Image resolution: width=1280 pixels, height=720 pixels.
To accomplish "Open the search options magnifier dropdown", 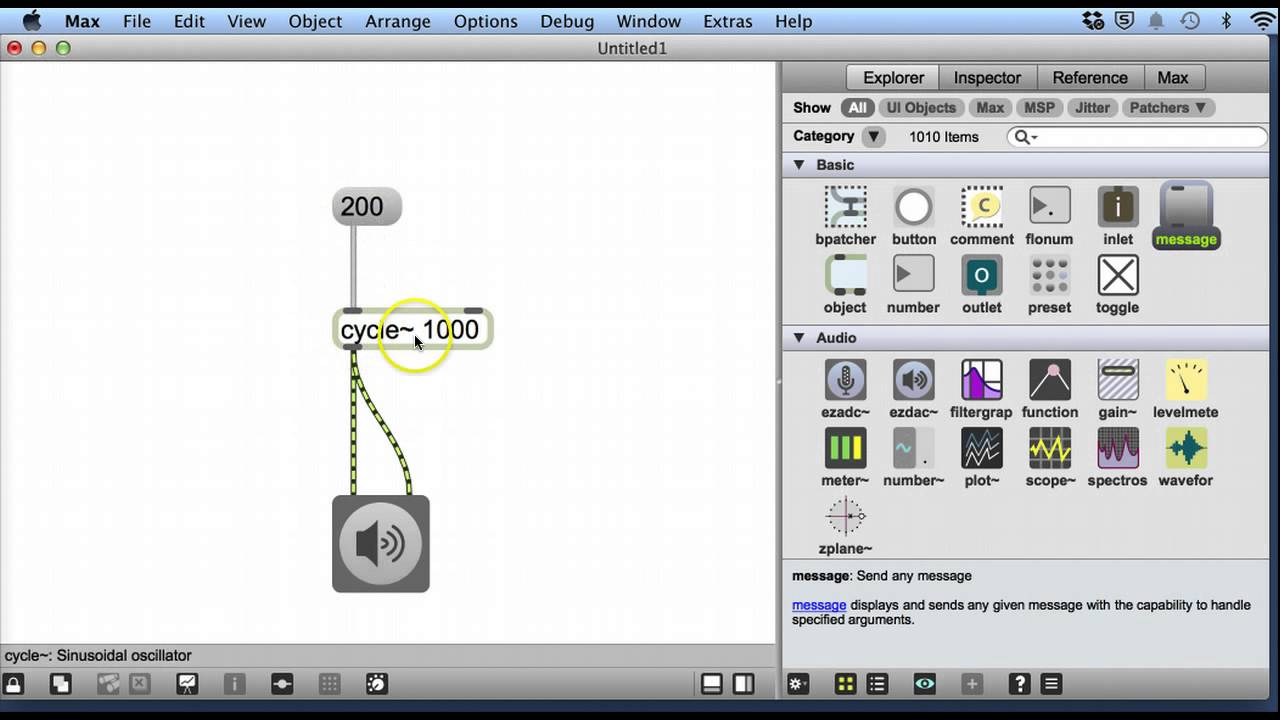I will click(x=1025, y=137).
